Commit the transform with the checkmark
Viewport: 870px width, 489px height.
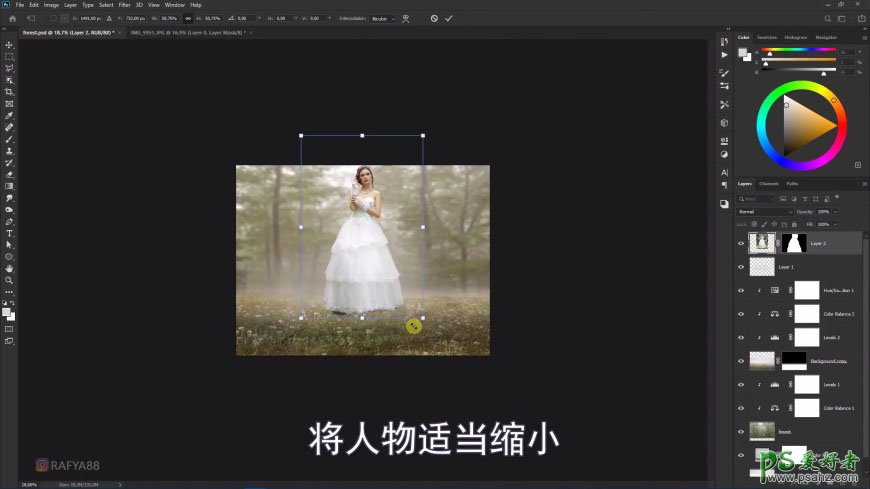pos(449,18)
